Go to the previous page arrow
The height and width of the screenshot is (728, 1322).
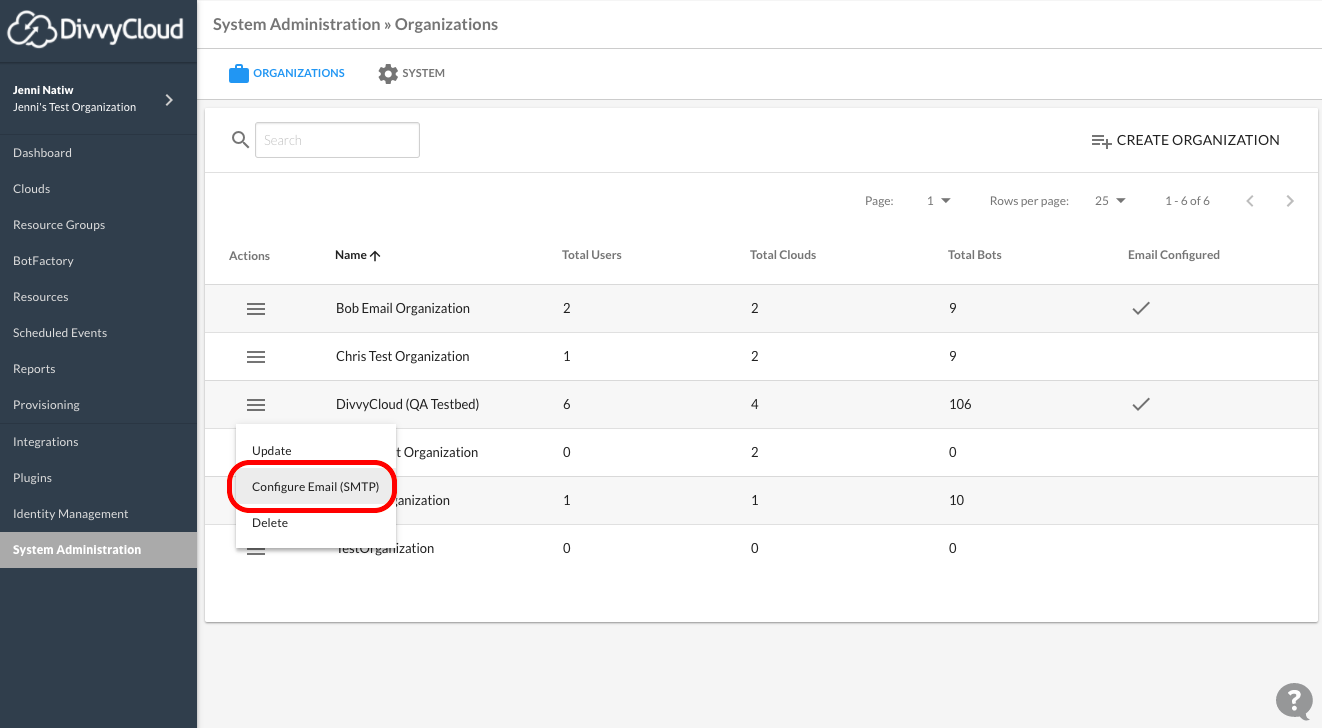[x=1250, y=201]
